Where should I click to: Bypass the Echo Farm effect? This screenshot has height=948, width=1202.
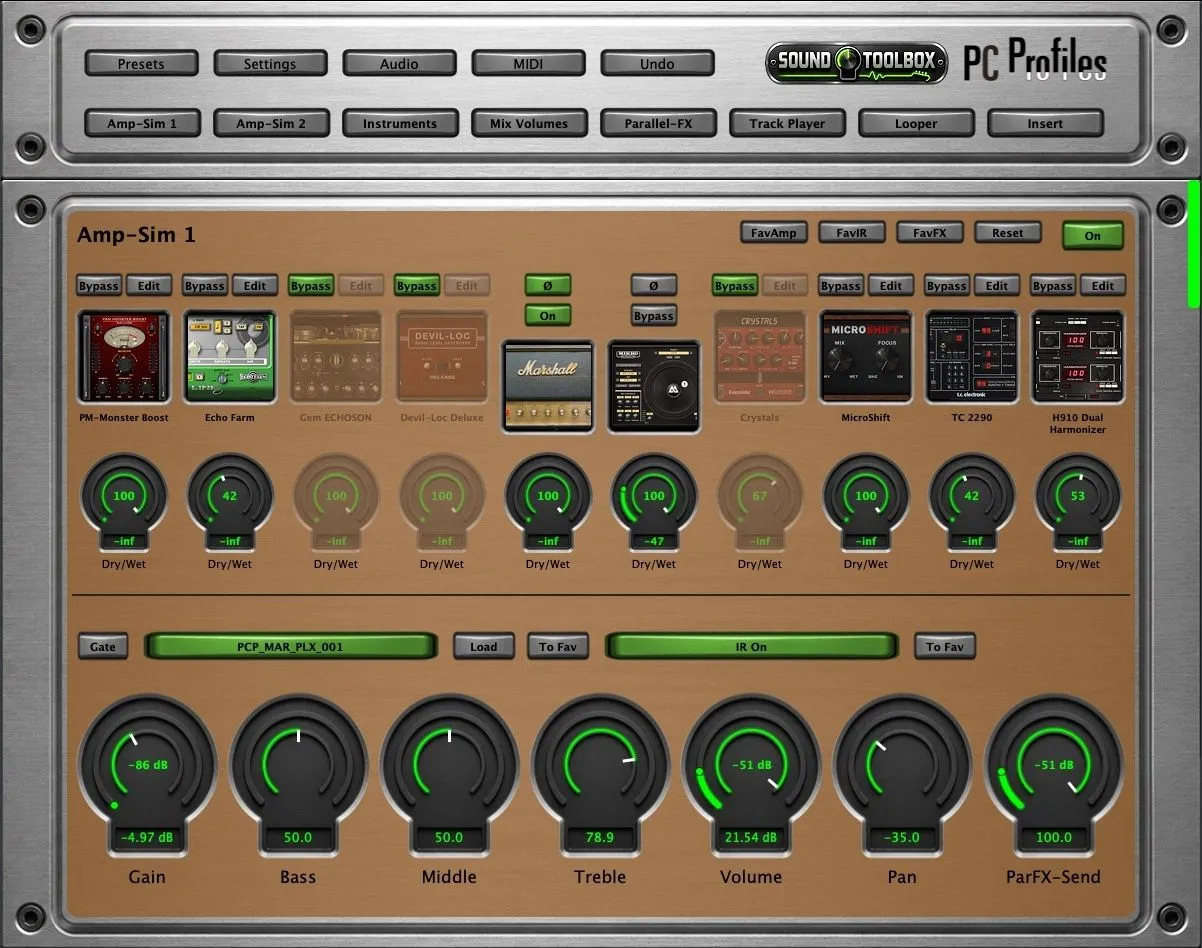click(x=205, y=286)
